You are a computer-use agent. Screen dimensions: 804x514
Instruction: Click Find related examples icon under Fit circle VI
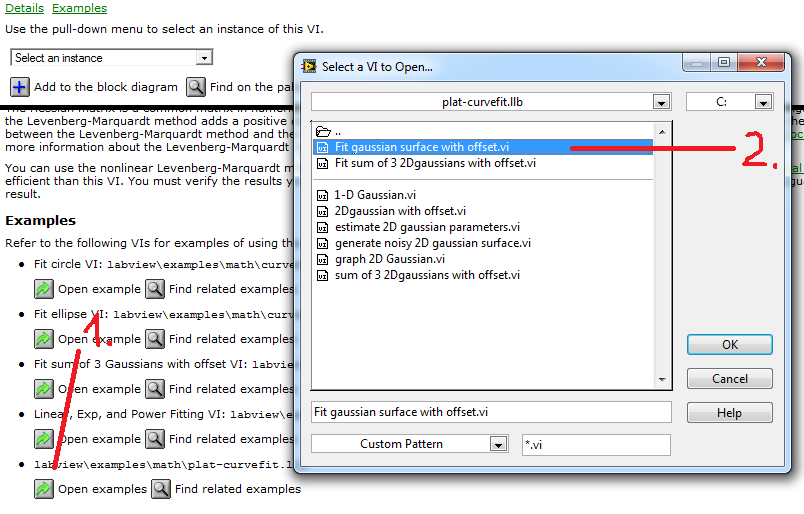pos(155,289)
